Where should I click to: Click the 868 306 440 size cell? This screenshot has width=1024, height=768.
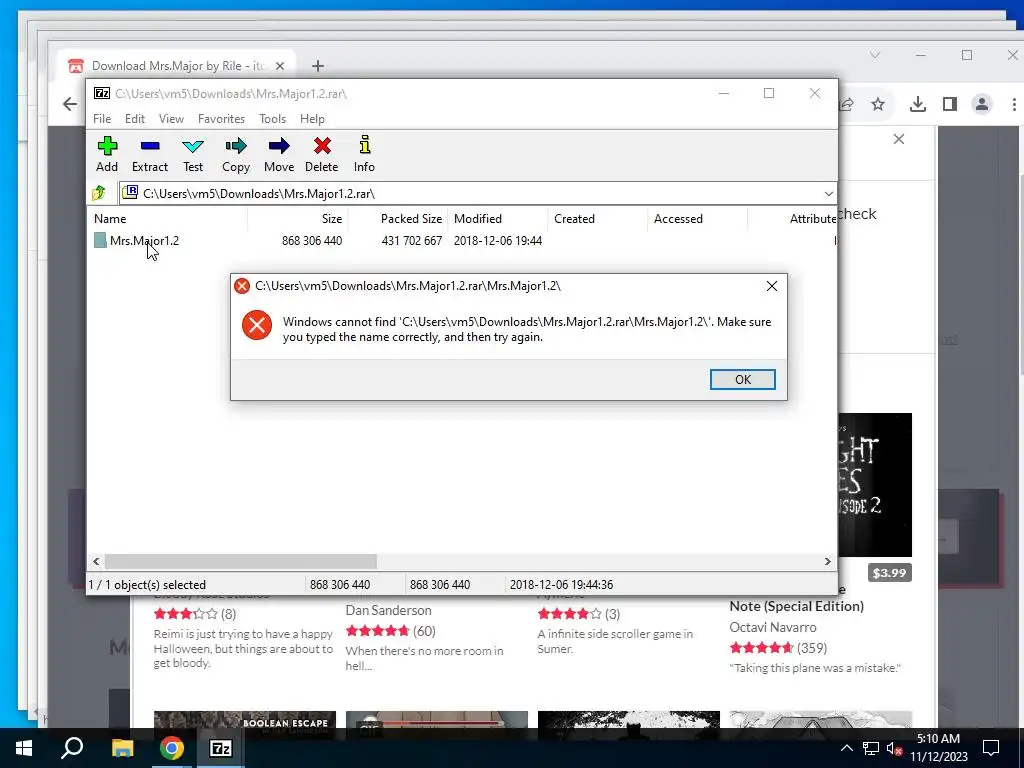(x=312, y=240)
